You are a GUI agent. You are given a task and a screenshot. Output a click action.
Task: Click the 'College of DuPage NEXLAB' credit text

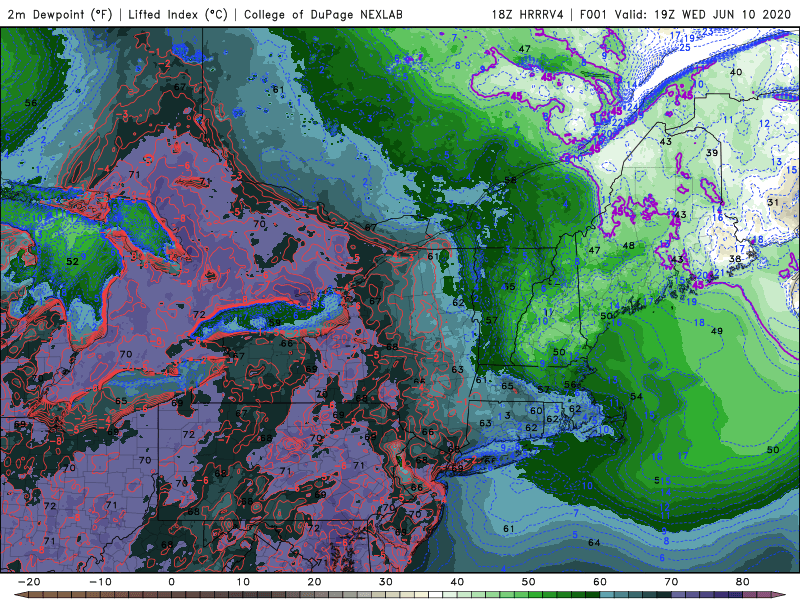click(323, 14)
